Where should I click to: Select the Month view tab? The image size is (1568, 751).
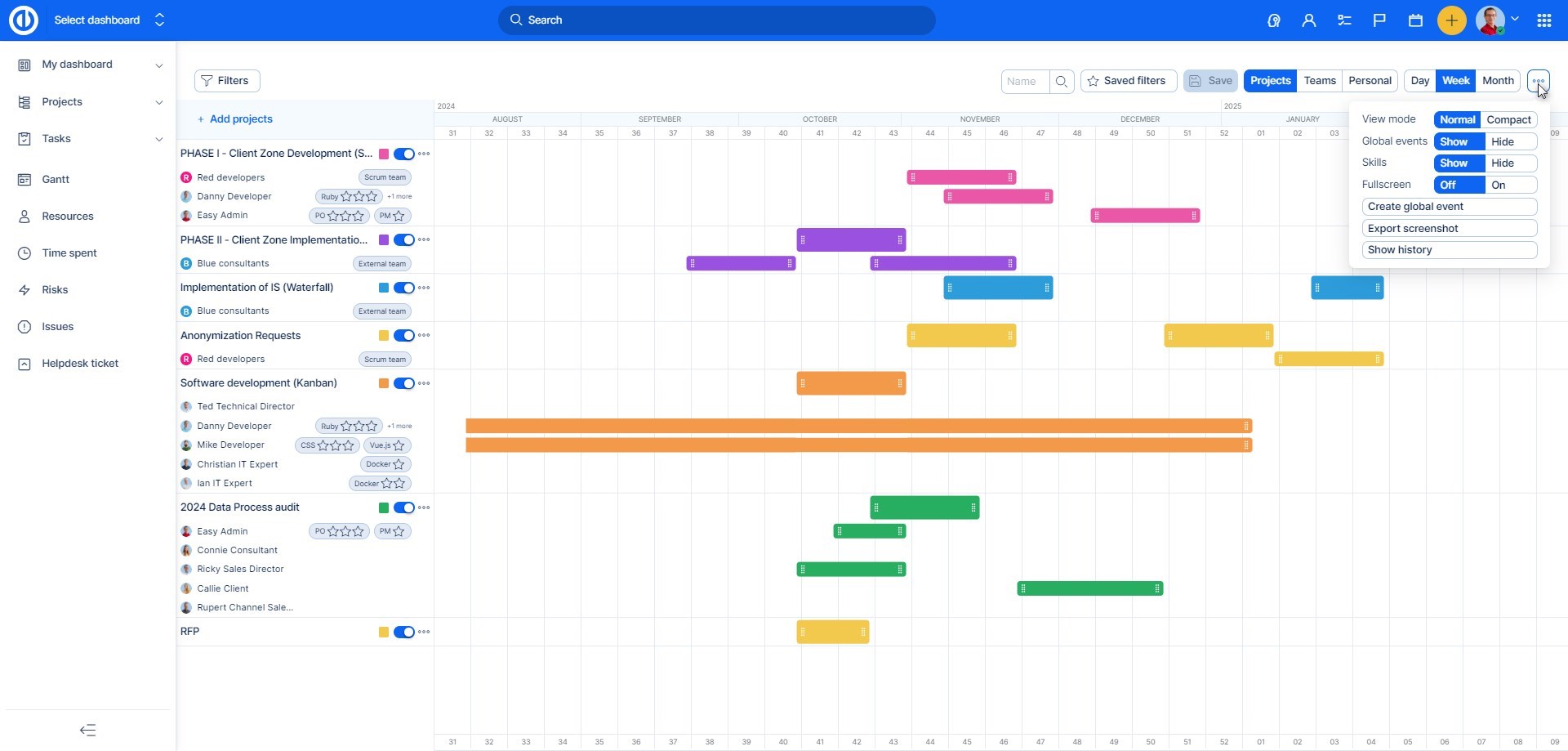pos(1497,81)
